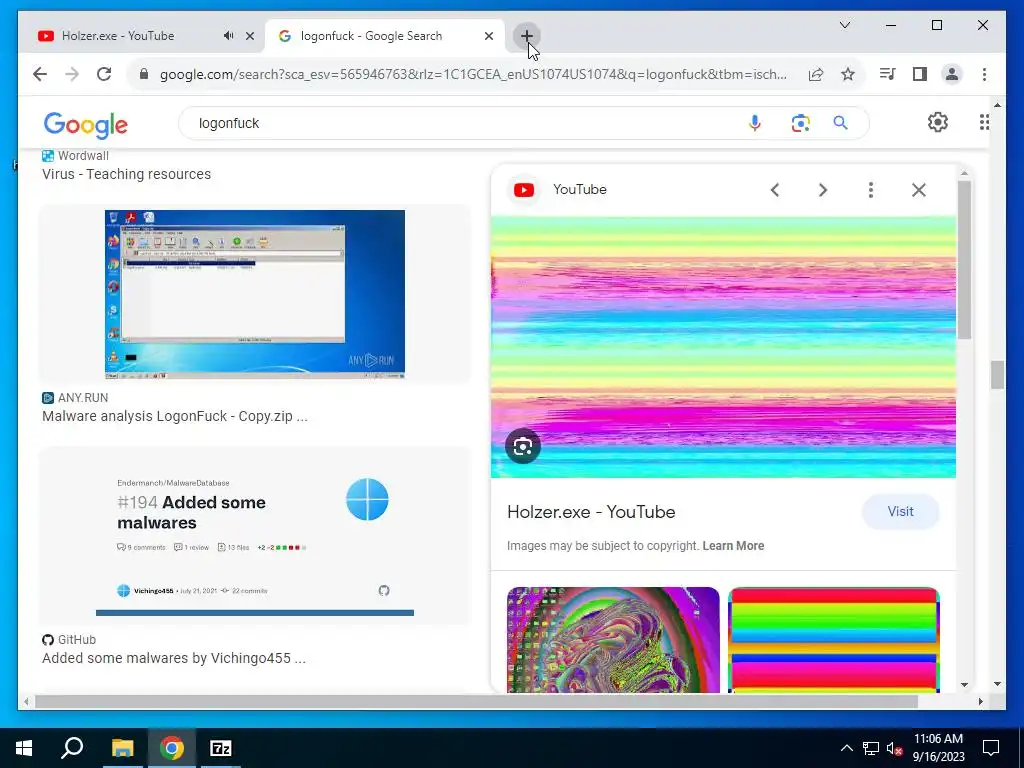Open the Learn More copyright link
Screen dimensions: 1024x768
click(x=733, y=546)
